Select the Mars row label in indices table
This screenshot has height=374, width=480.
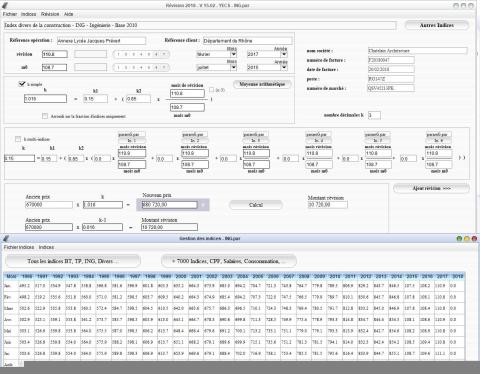11,308
